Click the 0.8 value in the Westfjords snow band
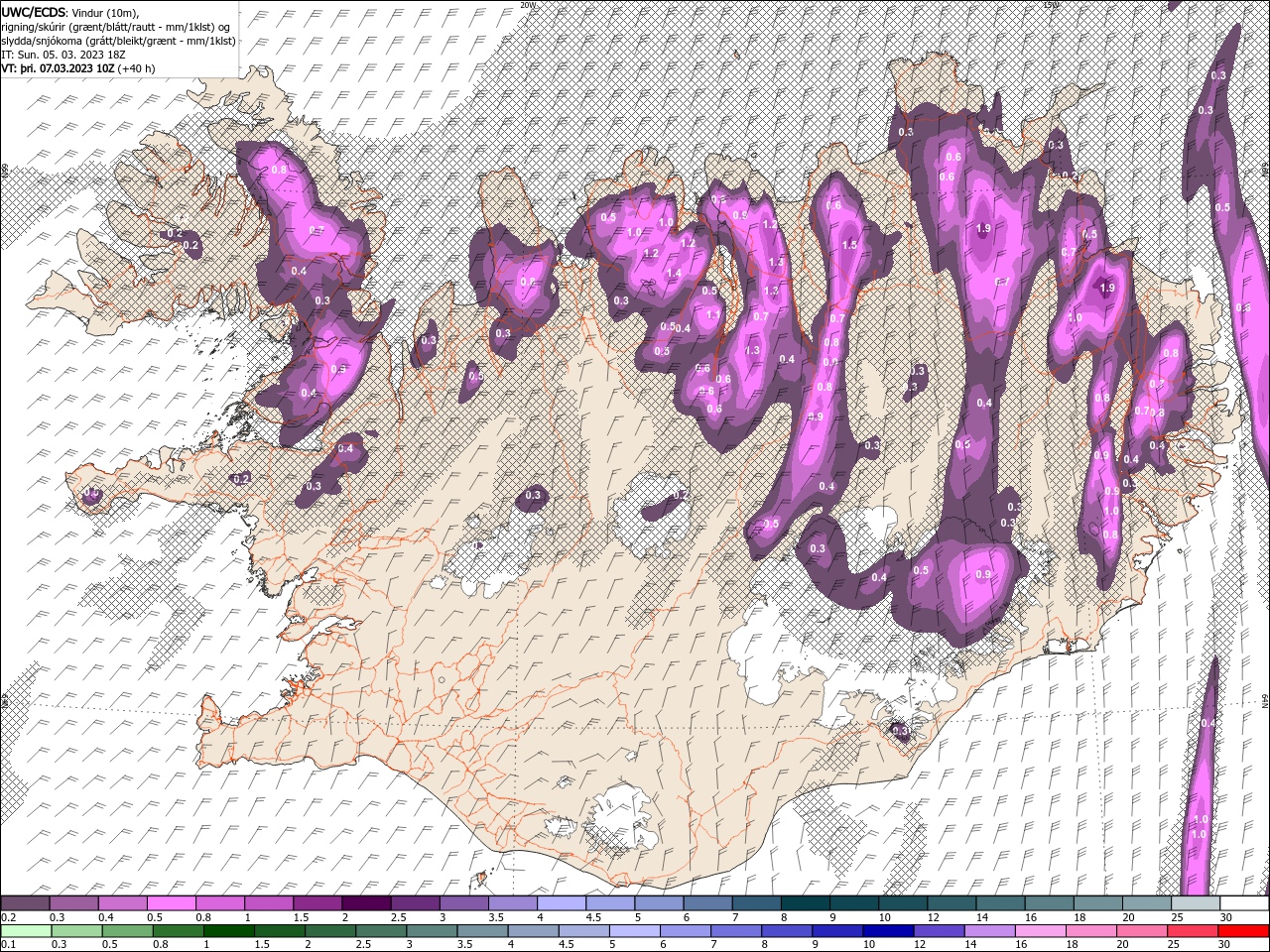The image size is (1270, 952). (279, 171)
